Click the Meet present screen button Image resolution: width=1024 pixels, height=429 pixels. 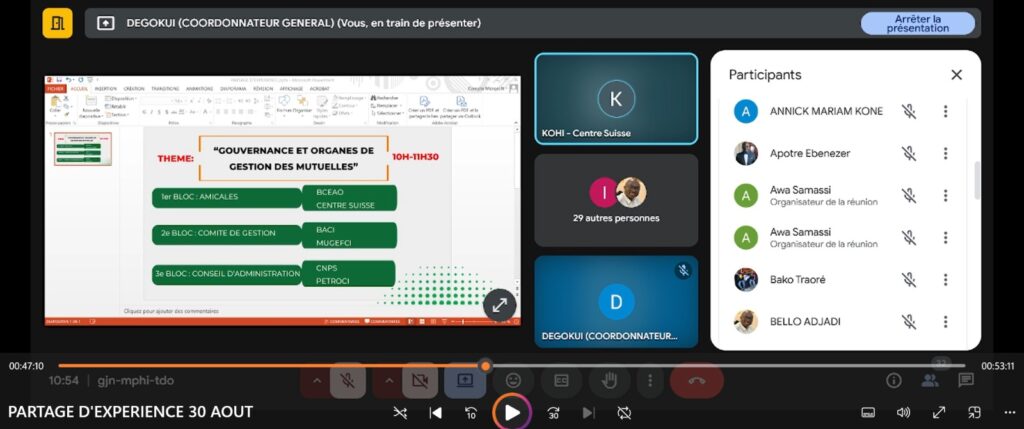tap(465, 380)
